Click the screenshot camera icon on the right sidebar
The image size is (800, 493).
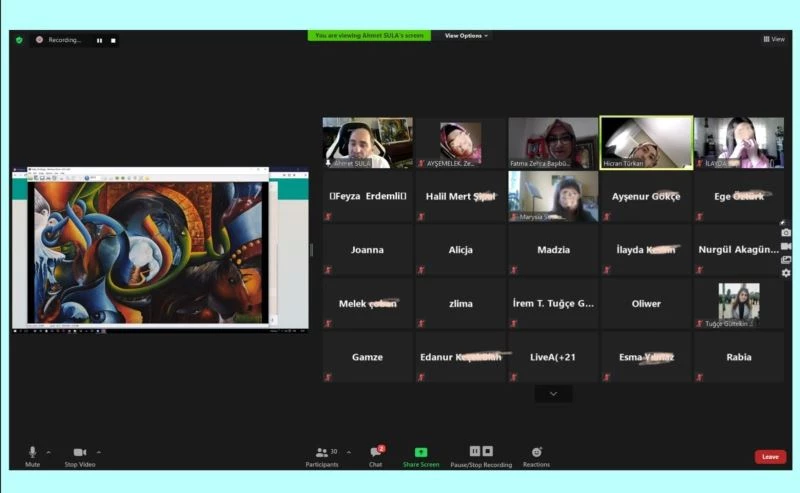[x=786, y=233]
